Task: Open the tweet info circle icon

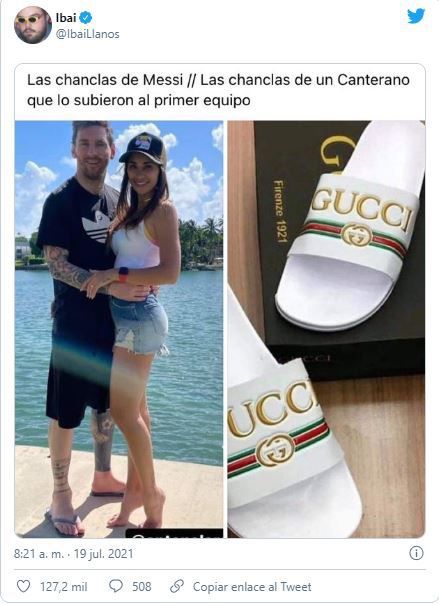Action: [x=416, y=553]
